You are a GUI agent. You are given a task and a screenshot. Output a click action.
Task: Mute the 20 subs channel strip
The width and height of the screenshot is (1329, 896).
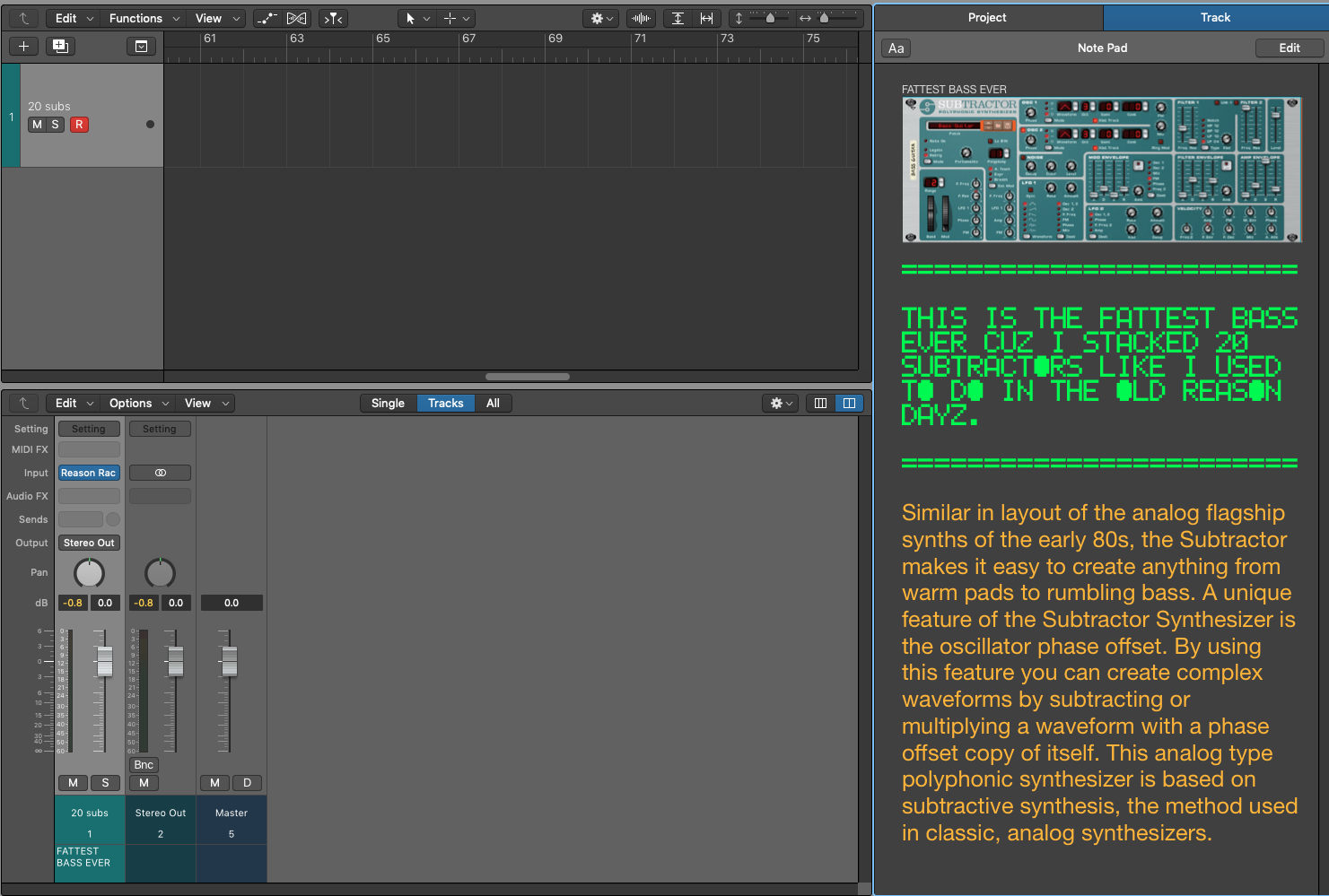click(73, 783)
